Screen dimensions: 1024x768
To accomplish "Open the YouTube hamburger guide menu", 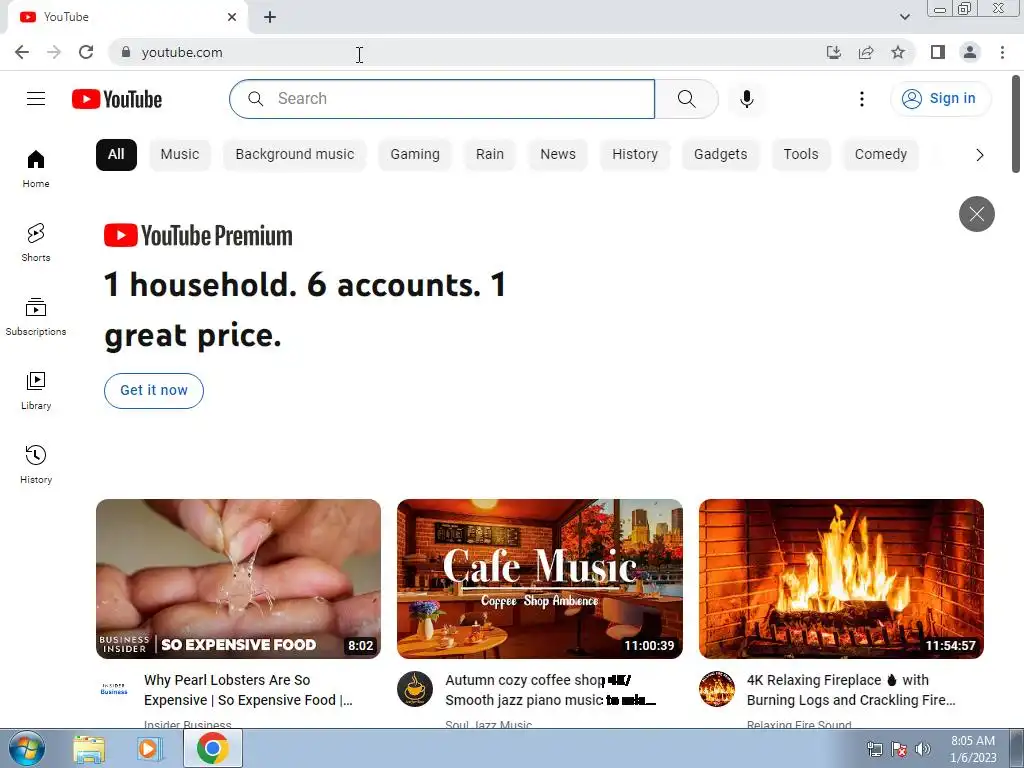I will (36, 99).
